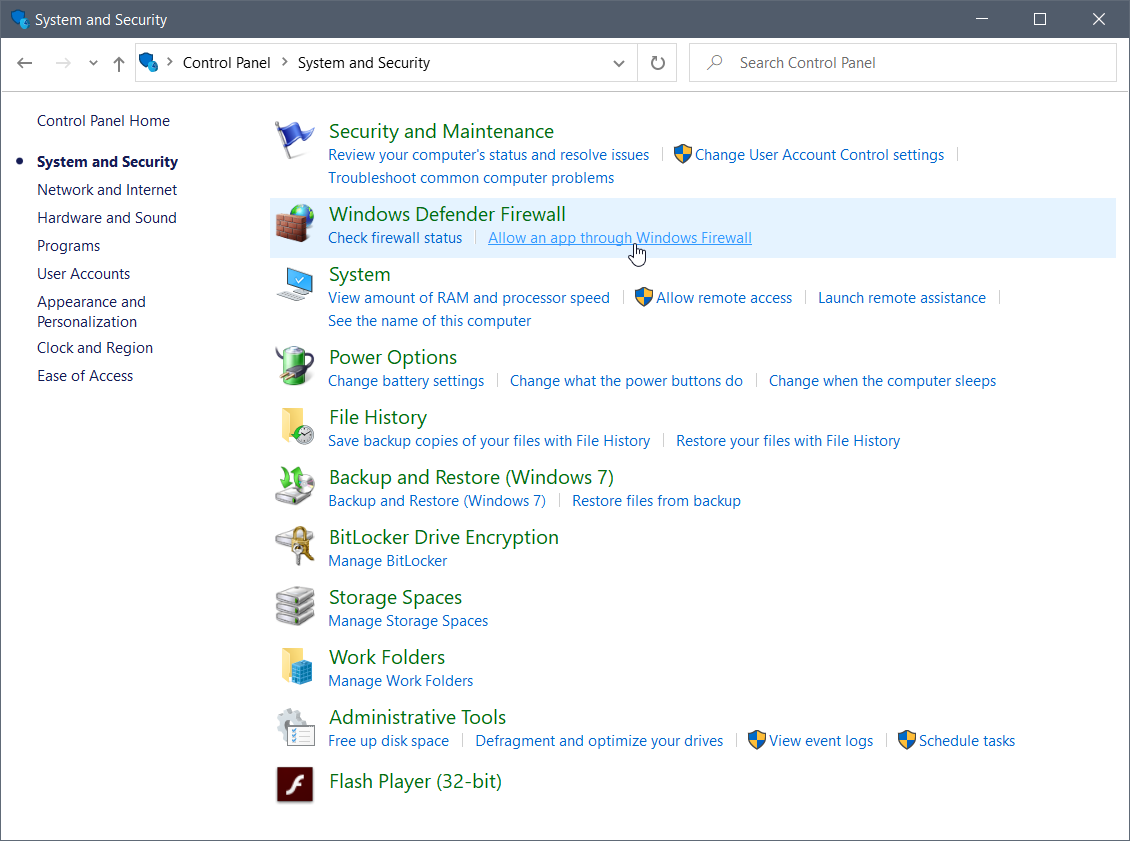Open Change User Account Control settings
The image size is (1130, 841).
pos(819,154)
